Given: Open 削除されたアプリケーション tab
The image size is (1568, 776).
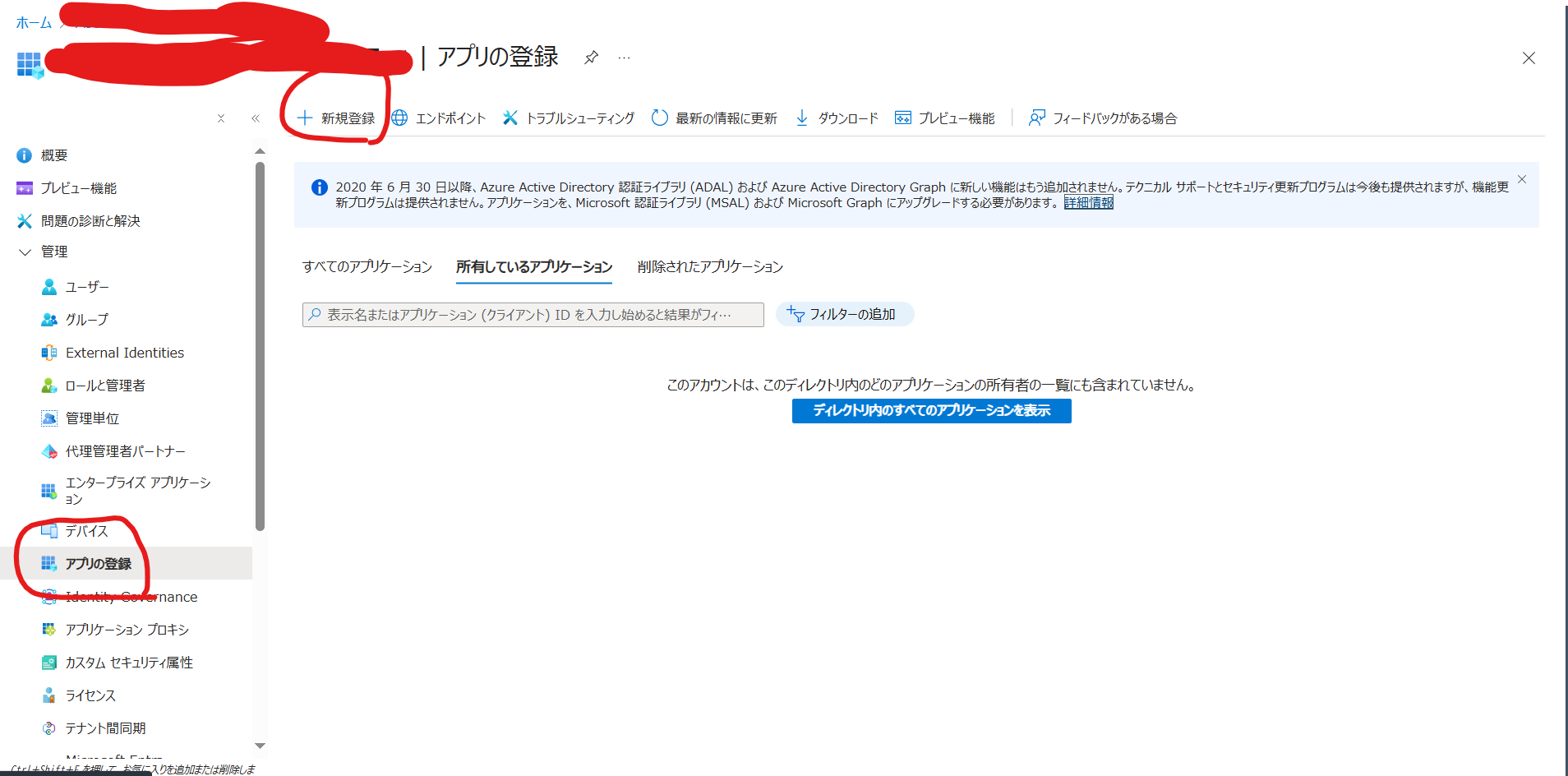Looking at the screenshot, I should (710, 266).
